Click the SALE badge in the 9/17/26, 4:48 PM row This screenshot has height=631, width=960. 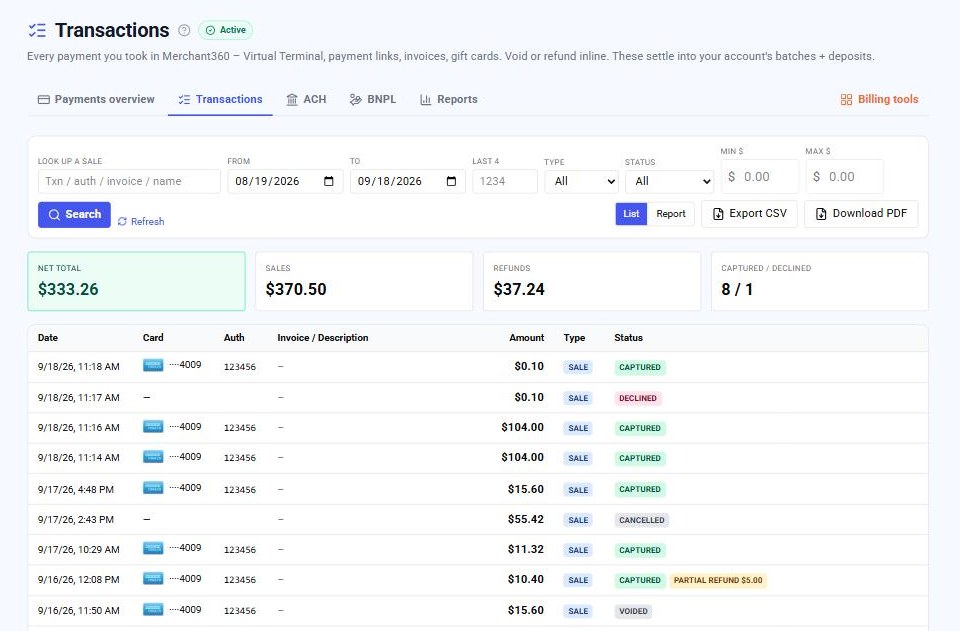click(x=578, y=490)
